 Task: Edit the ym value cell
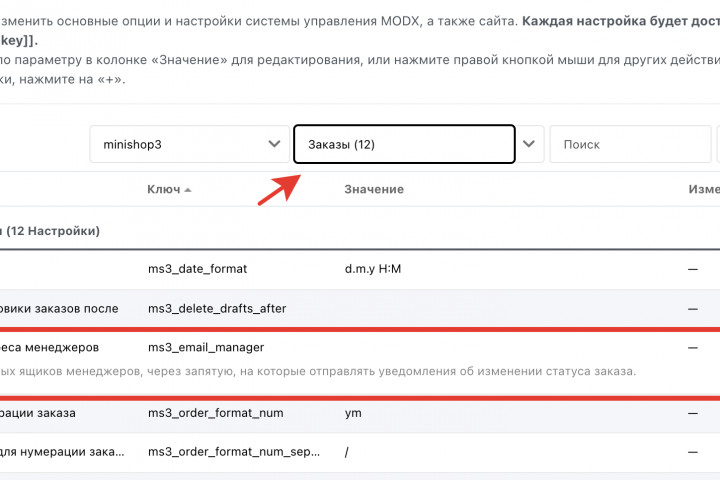click(352, 412)
